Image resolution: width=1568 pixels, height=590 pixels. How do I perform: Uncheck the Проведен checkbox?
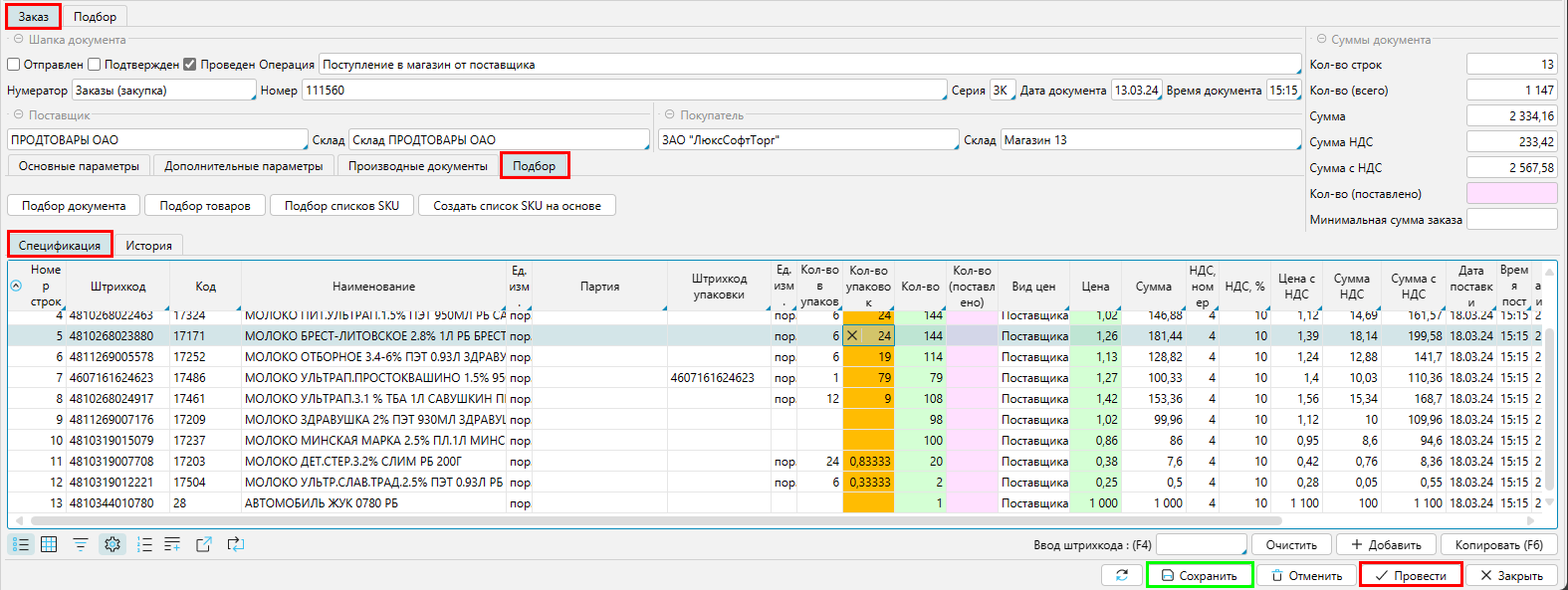pos(190,65)
